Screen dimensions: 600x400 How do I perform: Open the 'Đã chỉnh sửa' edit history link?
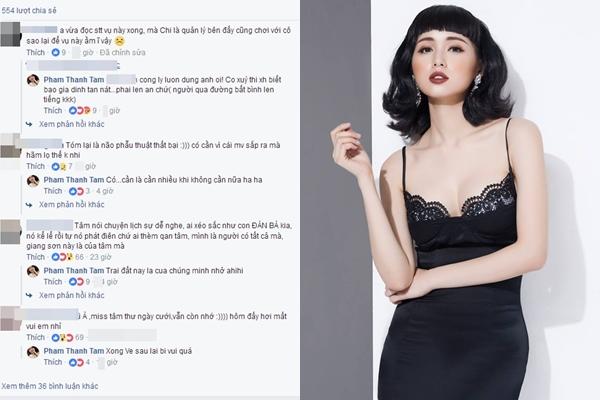[122, 52]
